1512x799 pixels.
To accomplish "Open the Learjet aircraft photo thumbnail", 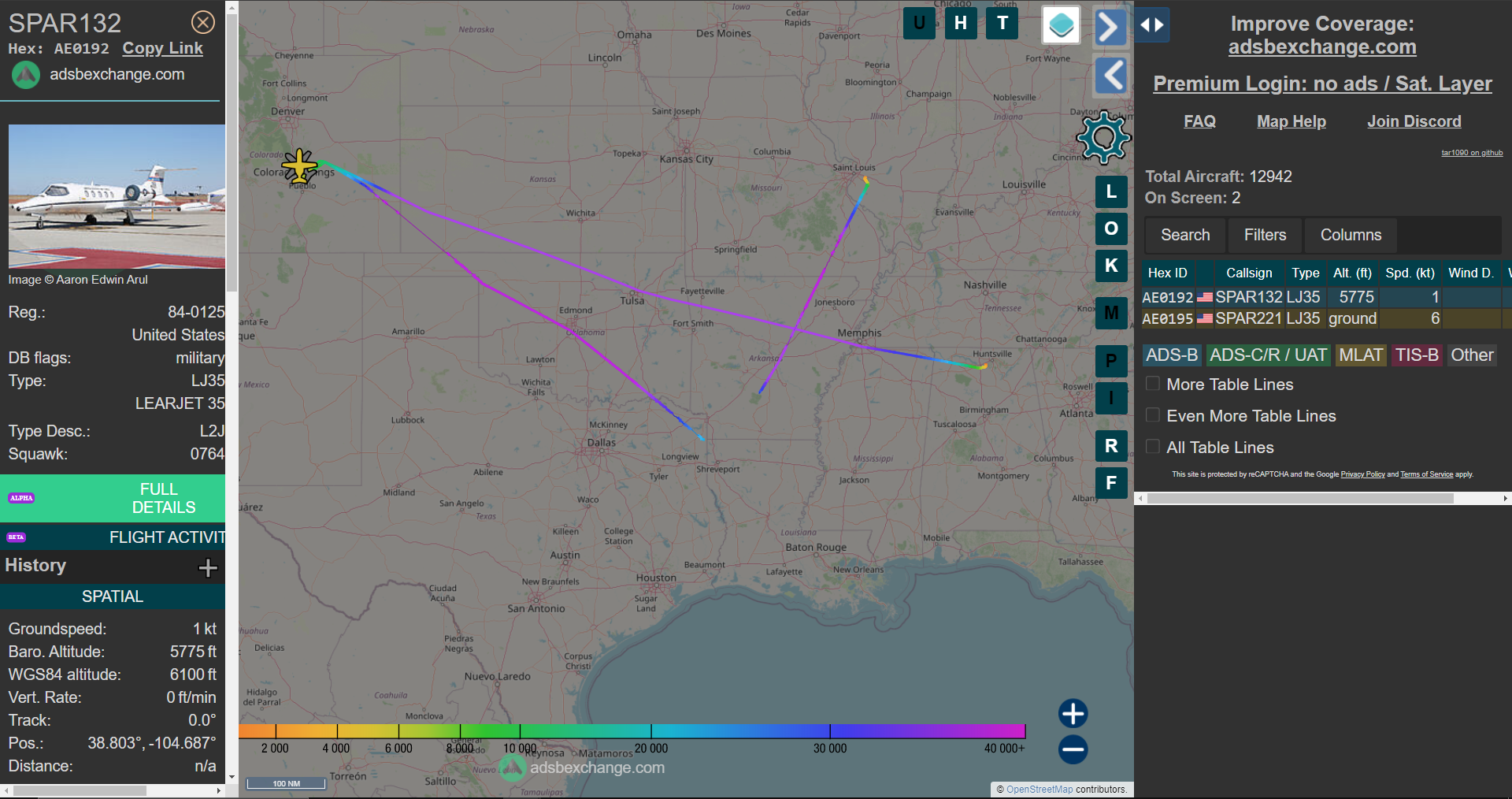I will point(117,196).
